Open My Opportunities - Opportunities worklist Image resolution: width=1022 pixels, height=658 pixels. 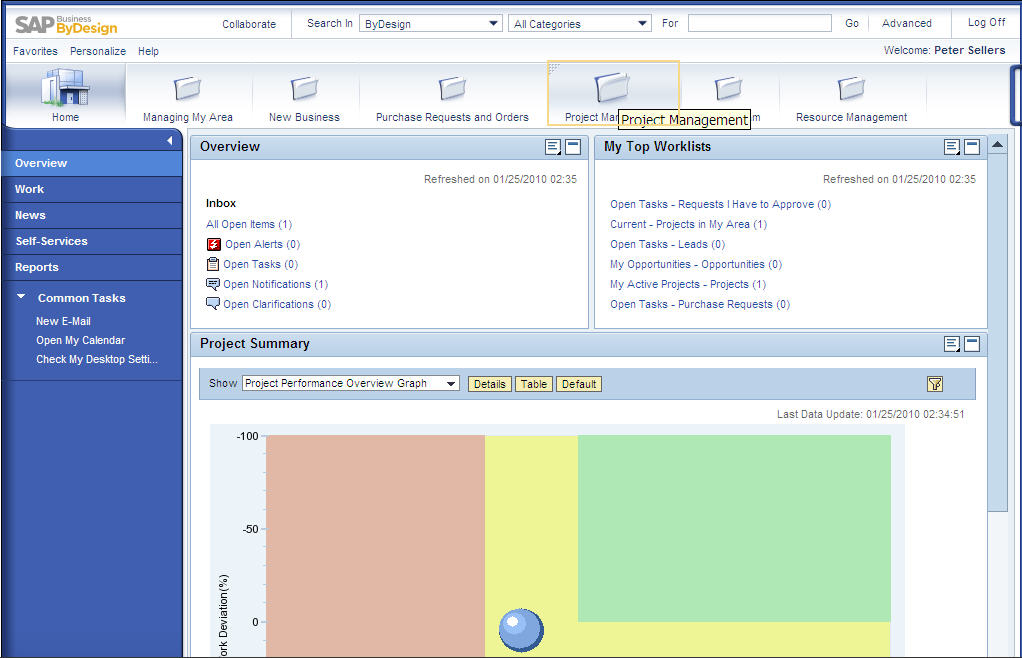point(695,264)
